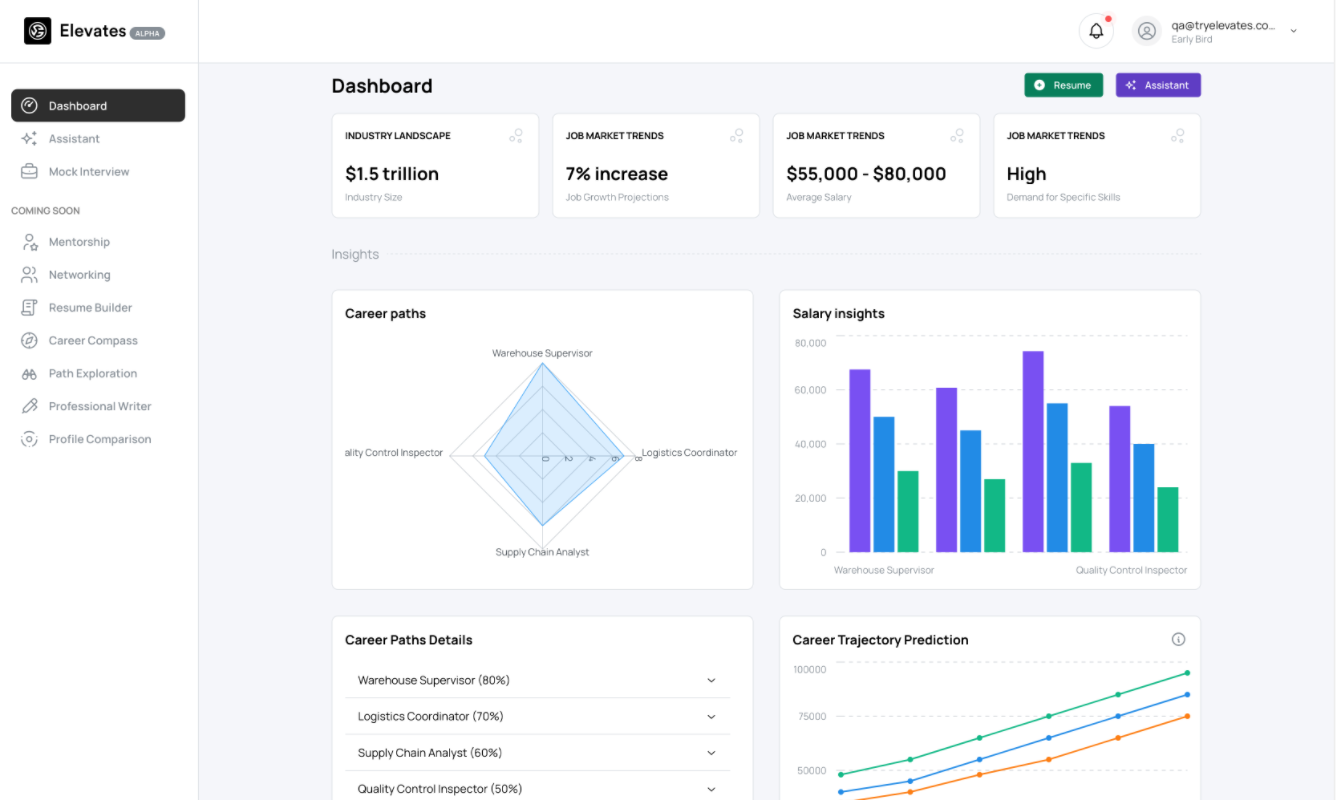1336x800 pixels.
Task: Click the Path Exploration binoculars icon
Action: pyautogui.click(x=29, y=374)
